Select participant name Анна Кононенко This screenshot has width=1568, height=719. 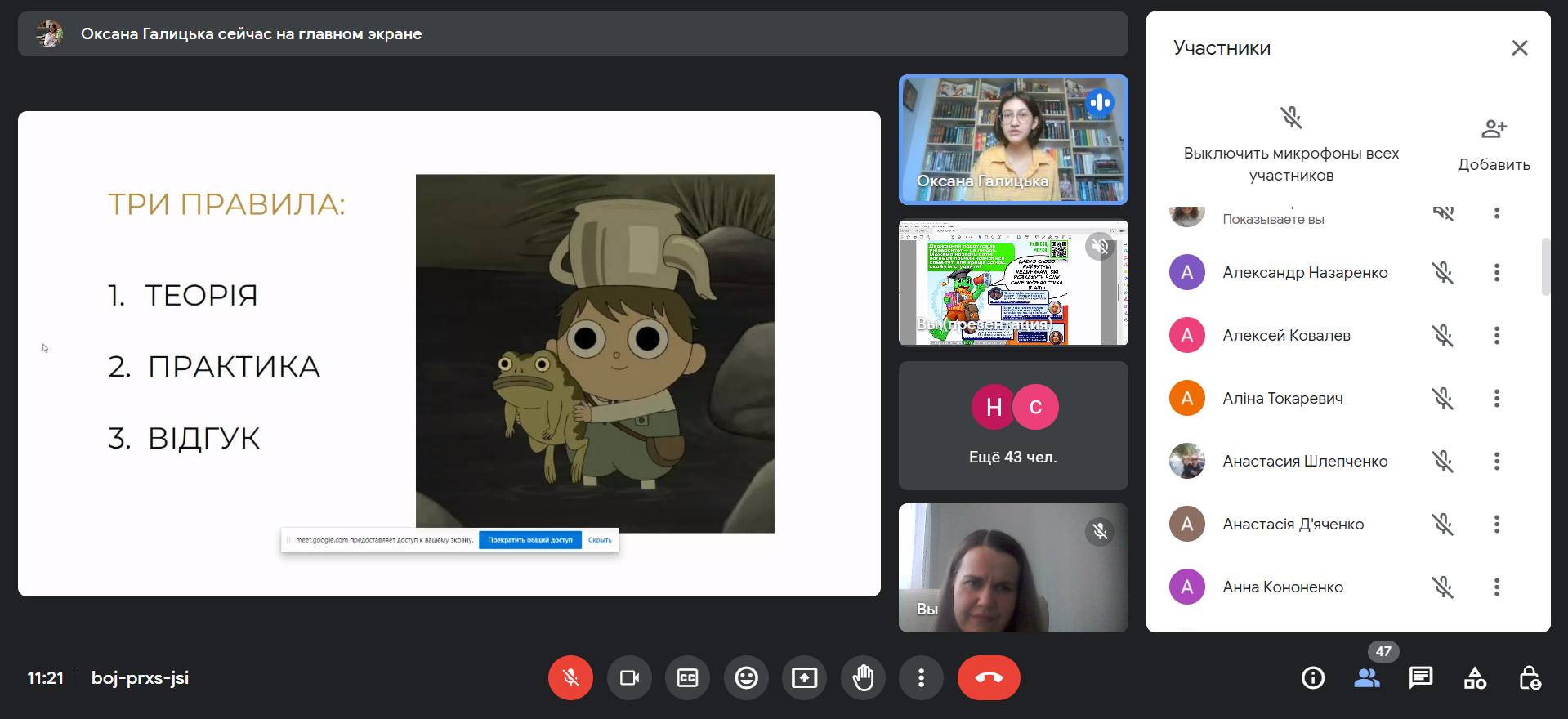point(1283,587)
